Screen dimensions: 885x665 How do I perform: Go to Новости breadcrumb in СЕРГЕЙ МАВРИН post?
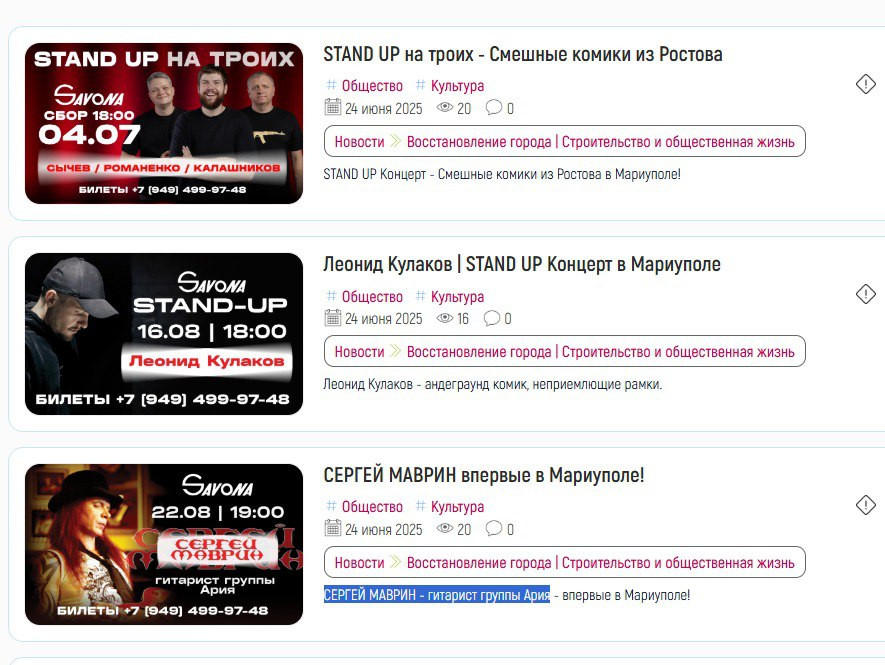359,563
